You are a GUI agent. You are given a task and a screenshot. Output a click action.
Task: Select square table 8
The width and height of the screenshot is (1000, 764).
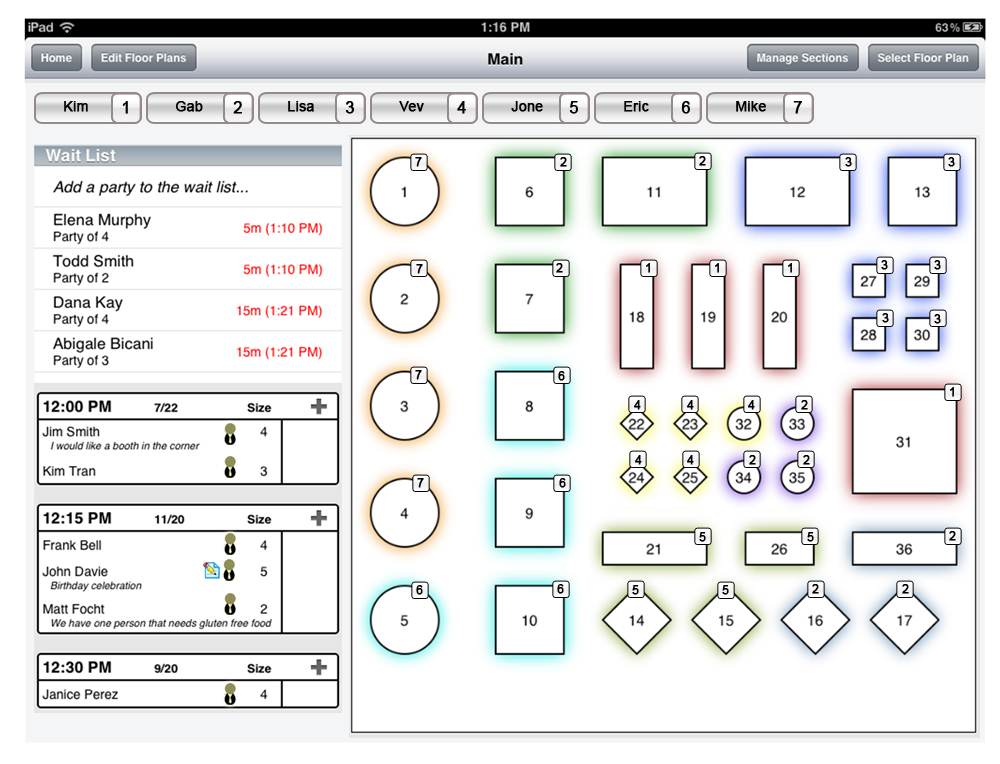point(529,406)
